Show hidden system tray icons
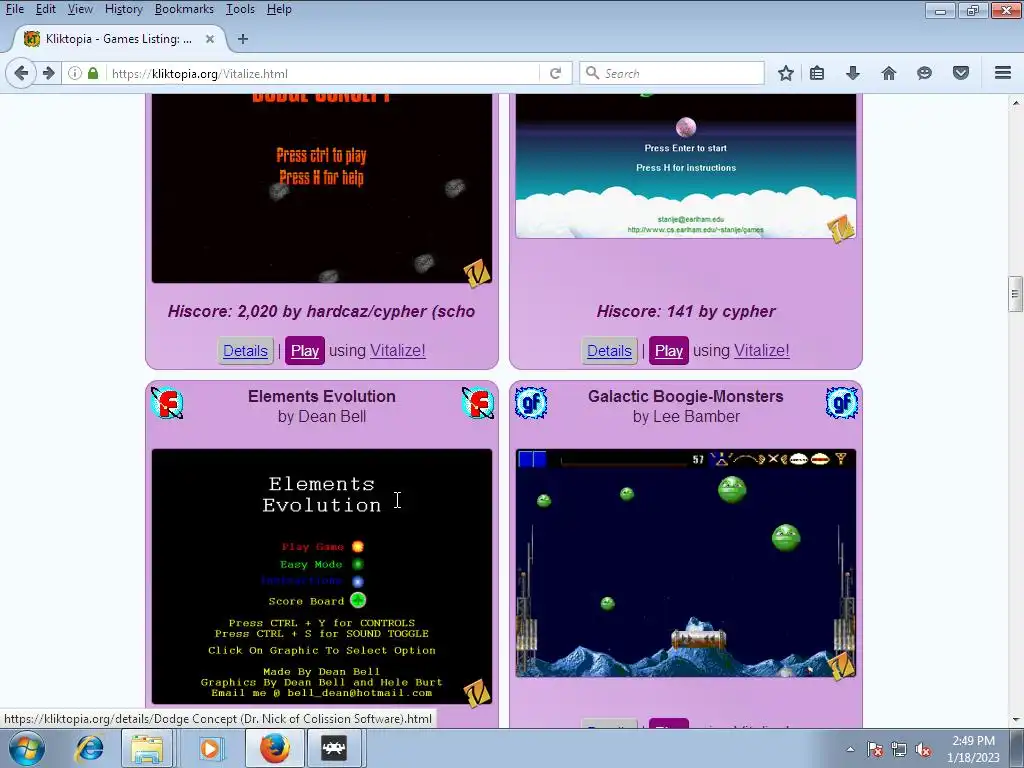1024x768 pixels. point(850,749)
